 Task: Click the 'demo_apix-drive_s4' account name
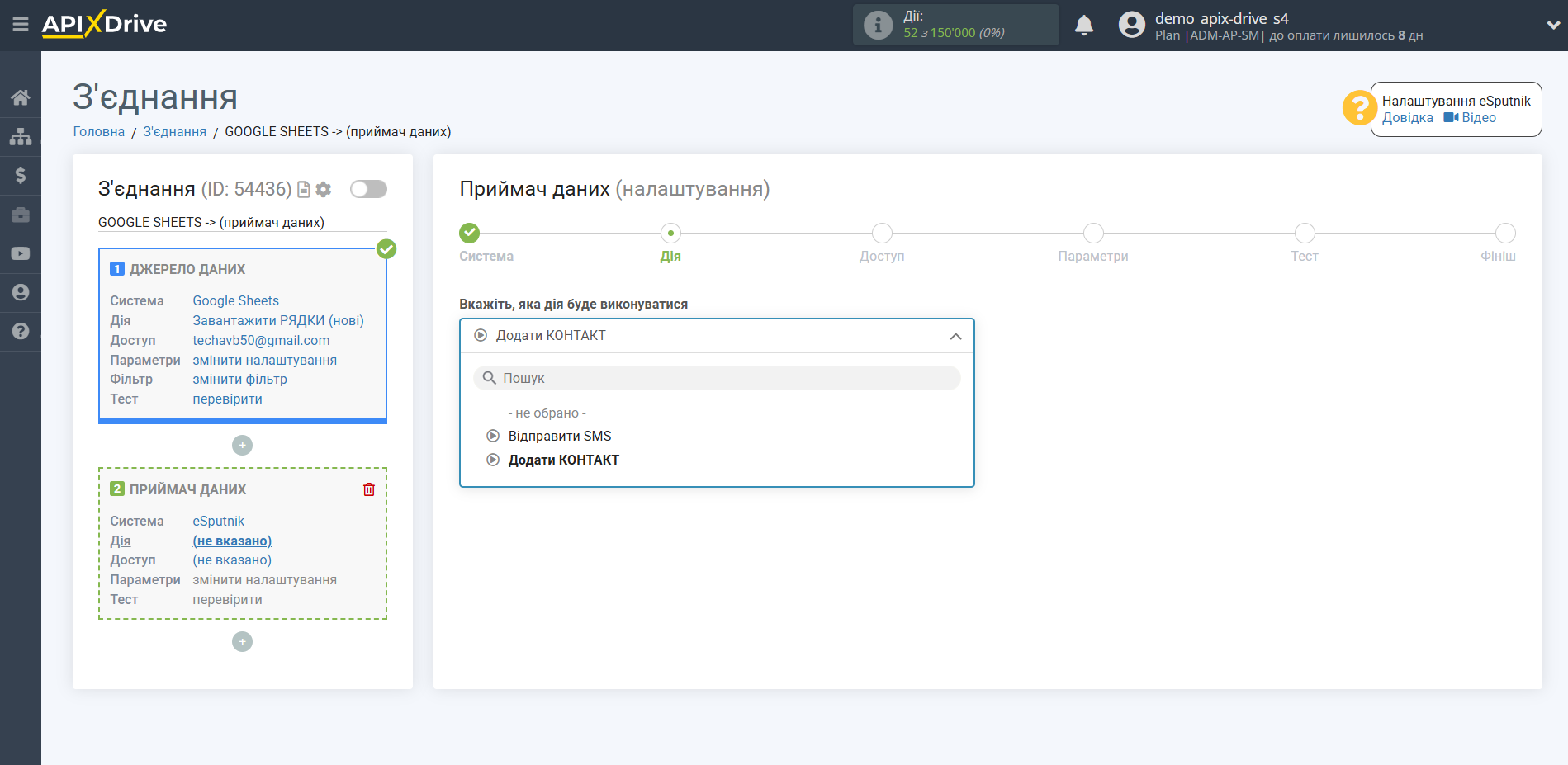(x=1221, y=18)
